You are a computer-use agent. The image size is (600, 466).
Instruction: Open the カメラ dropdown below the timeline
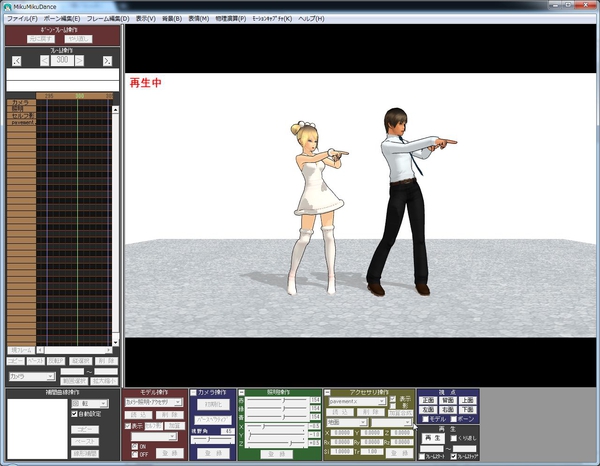tap(32, 376)
